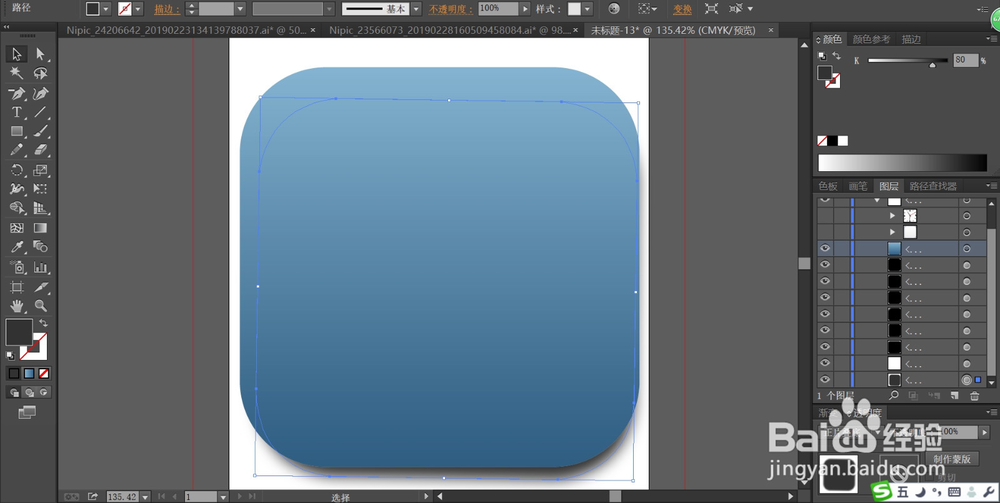
Task: Click the 变换 link
Action: (x=682, y=10)
